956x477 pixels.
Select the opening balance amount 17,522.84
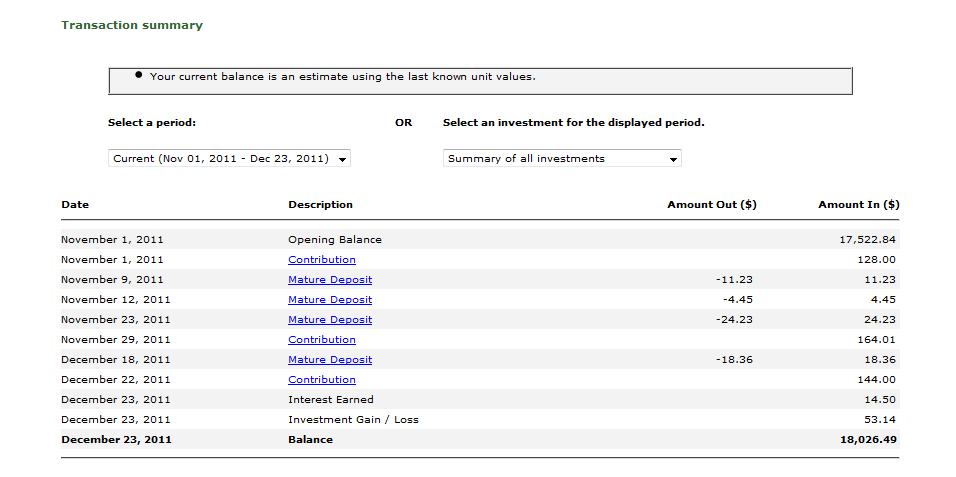coord(868,239)
